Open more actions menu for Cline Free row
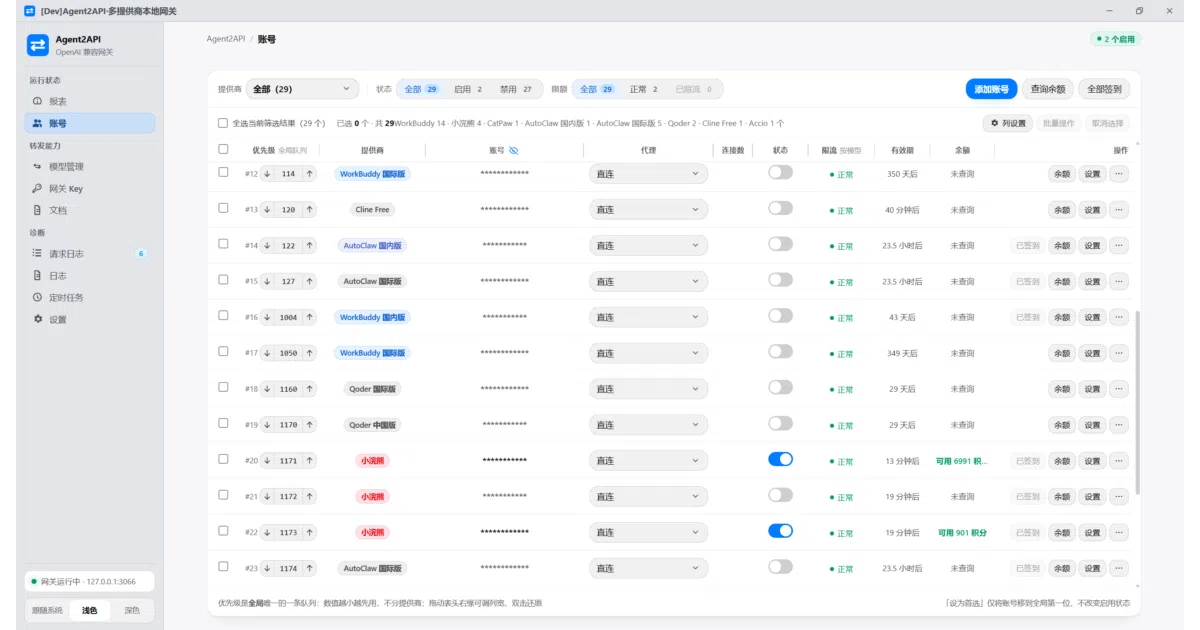This screenshot has width=1200, height=630. (1119, 210)
